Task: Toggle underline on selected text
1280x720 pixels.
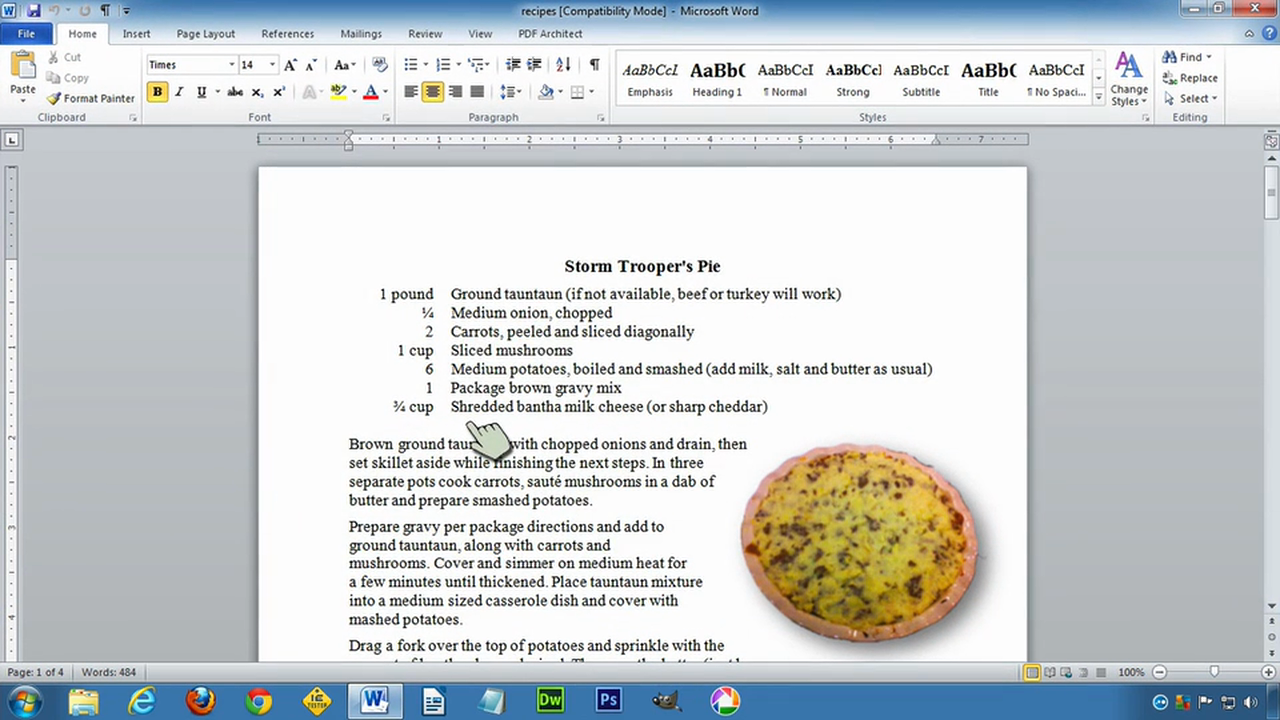Action: (200, 91)
